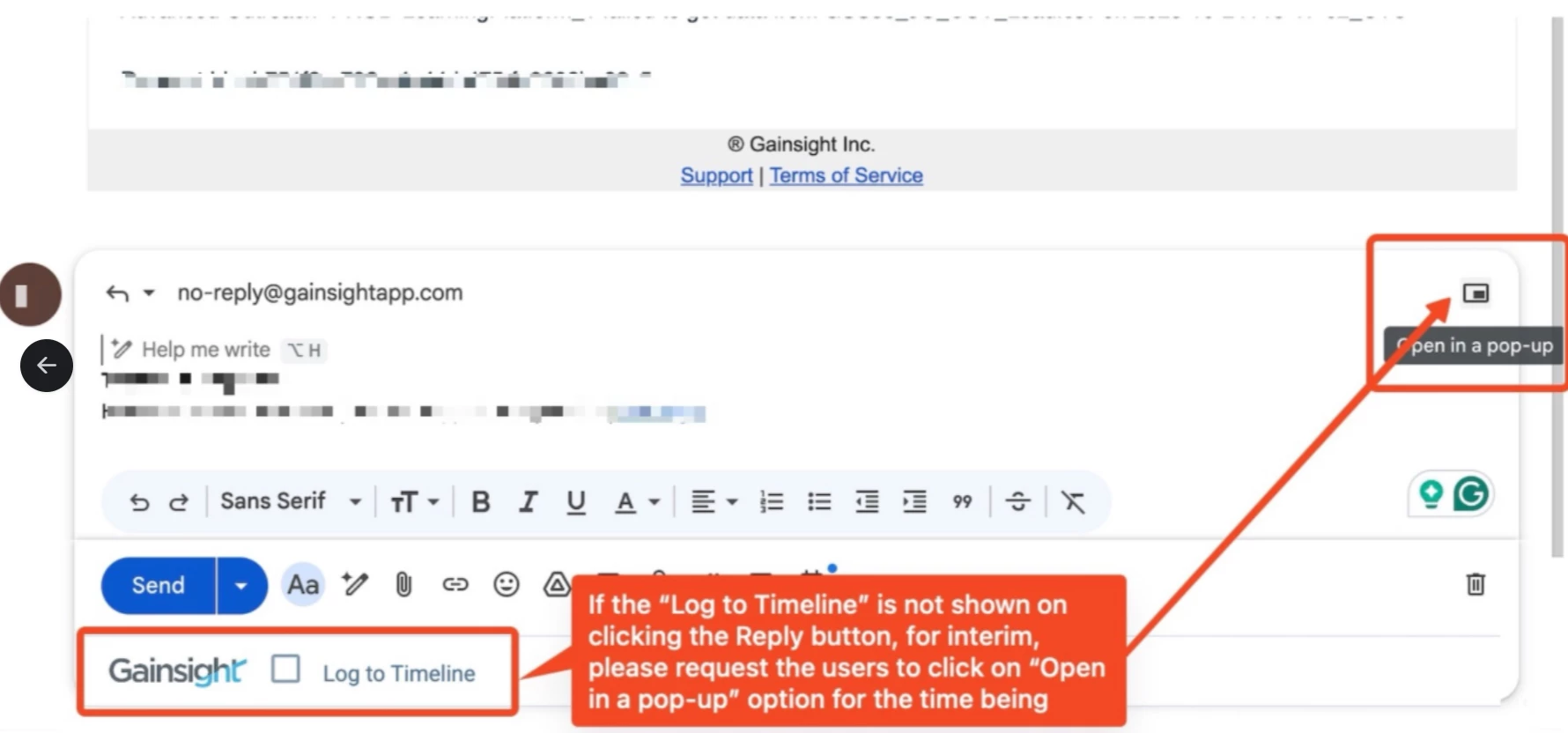Discard draft with trash icon
Image resolution: width=1568 pixels, height=733 pixels.
(x=1476, y=584)
